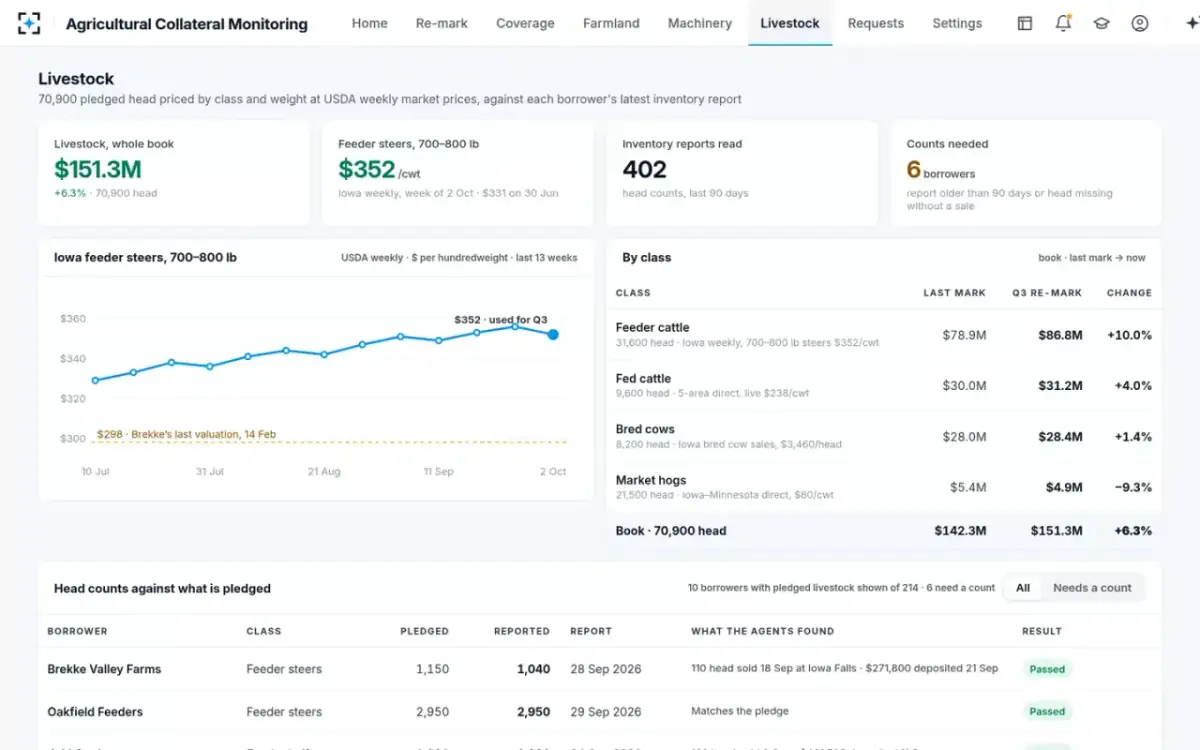
Task: Click the −9.3% change for Market hogs
Action: point(1134,487)
